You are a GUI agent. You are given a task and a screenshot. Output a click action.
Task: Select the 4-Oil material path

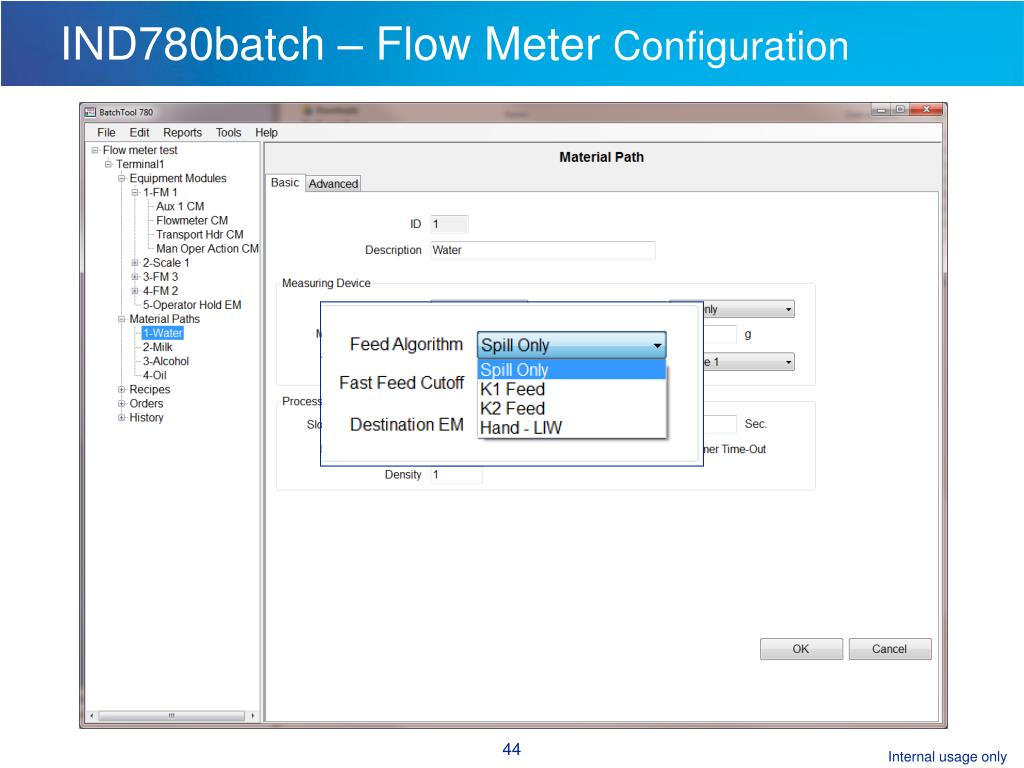point(155,376)
